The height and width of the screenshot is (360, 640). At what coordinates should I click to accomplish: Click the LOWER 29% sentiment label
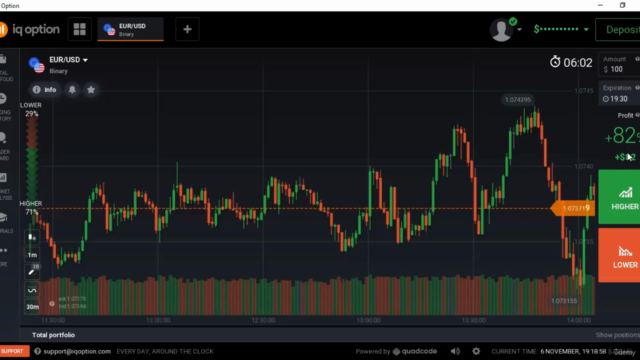coord(31,109)
